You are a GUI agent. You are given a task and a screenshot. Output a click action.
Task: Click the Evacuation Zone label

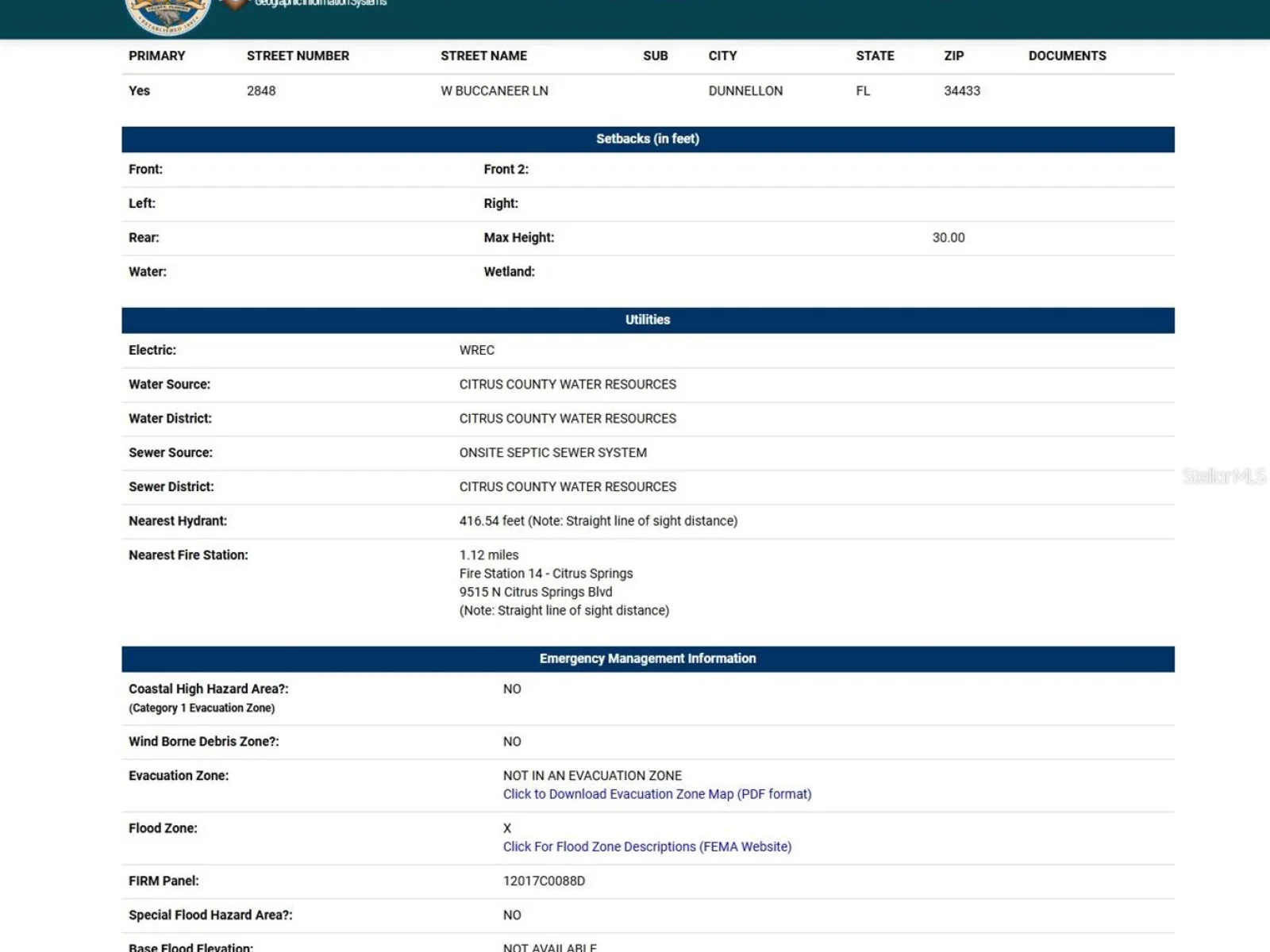(179, 775)
